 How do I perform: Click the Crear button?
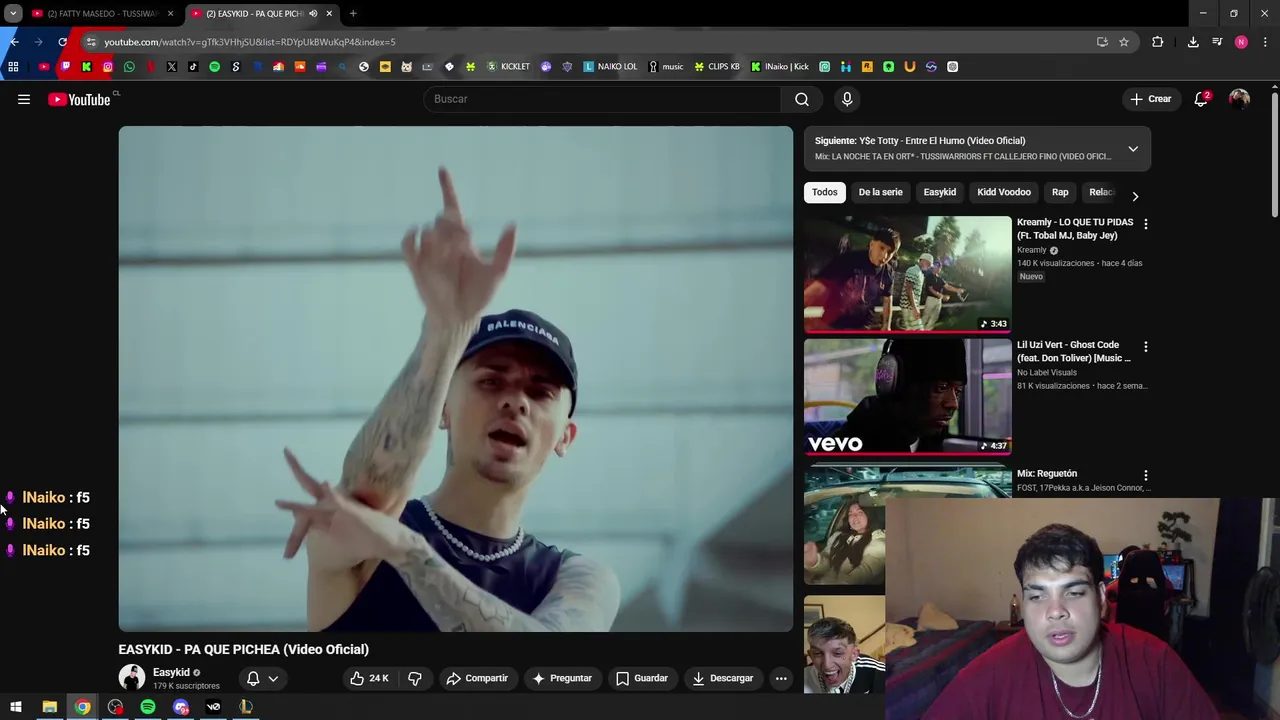tap(1150, 99)
